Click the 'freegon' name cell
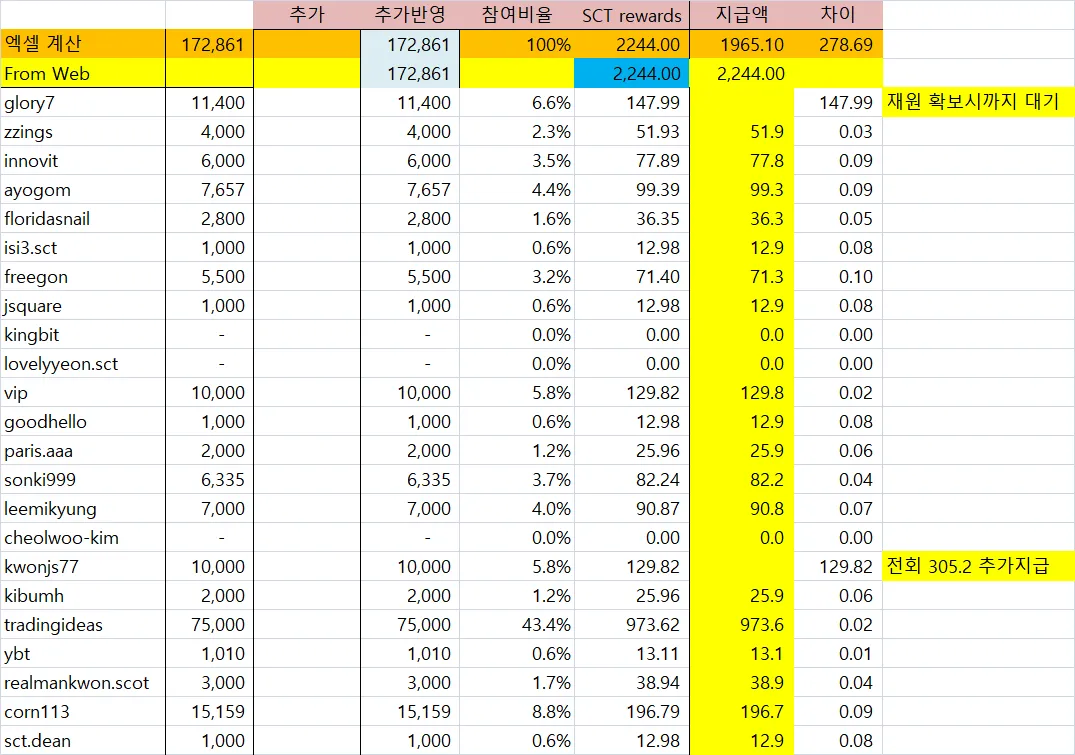1075x755 pixels. (82, 276)
